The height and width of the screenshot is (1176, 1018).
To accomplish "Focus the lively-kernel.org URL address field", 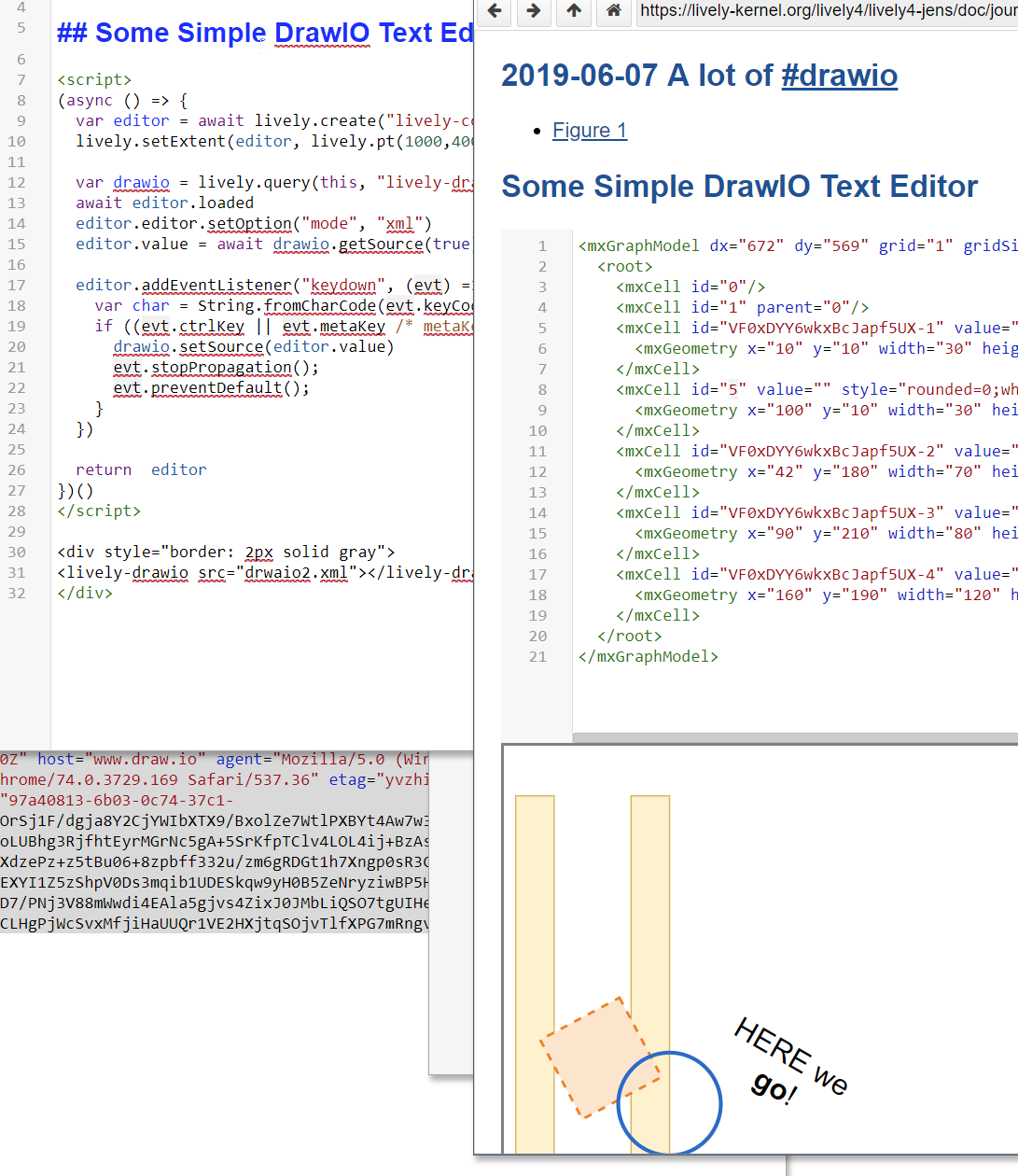I will [x=826, y=11].
